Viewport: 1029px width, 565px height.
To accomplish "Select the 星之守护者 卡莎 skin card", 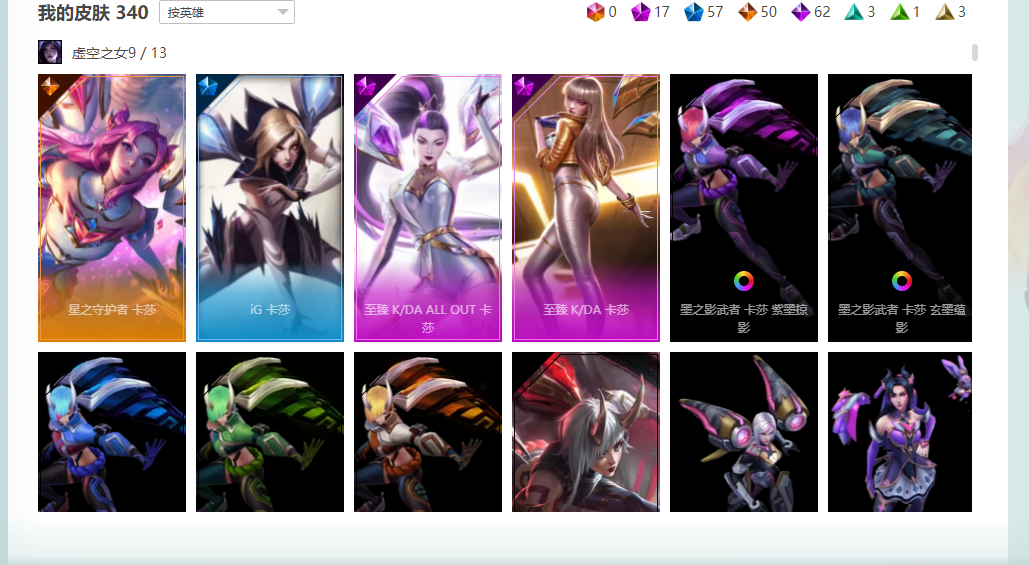I will (112, 208).
